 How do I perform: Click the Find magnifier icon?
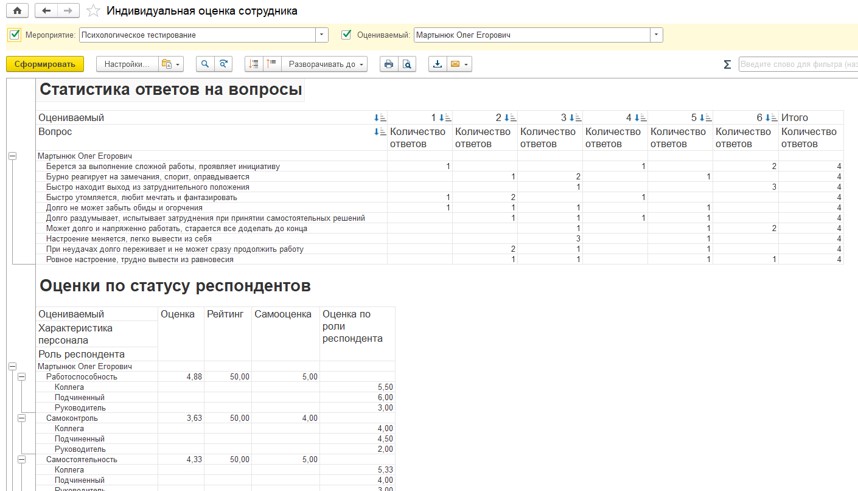point(205,64)
